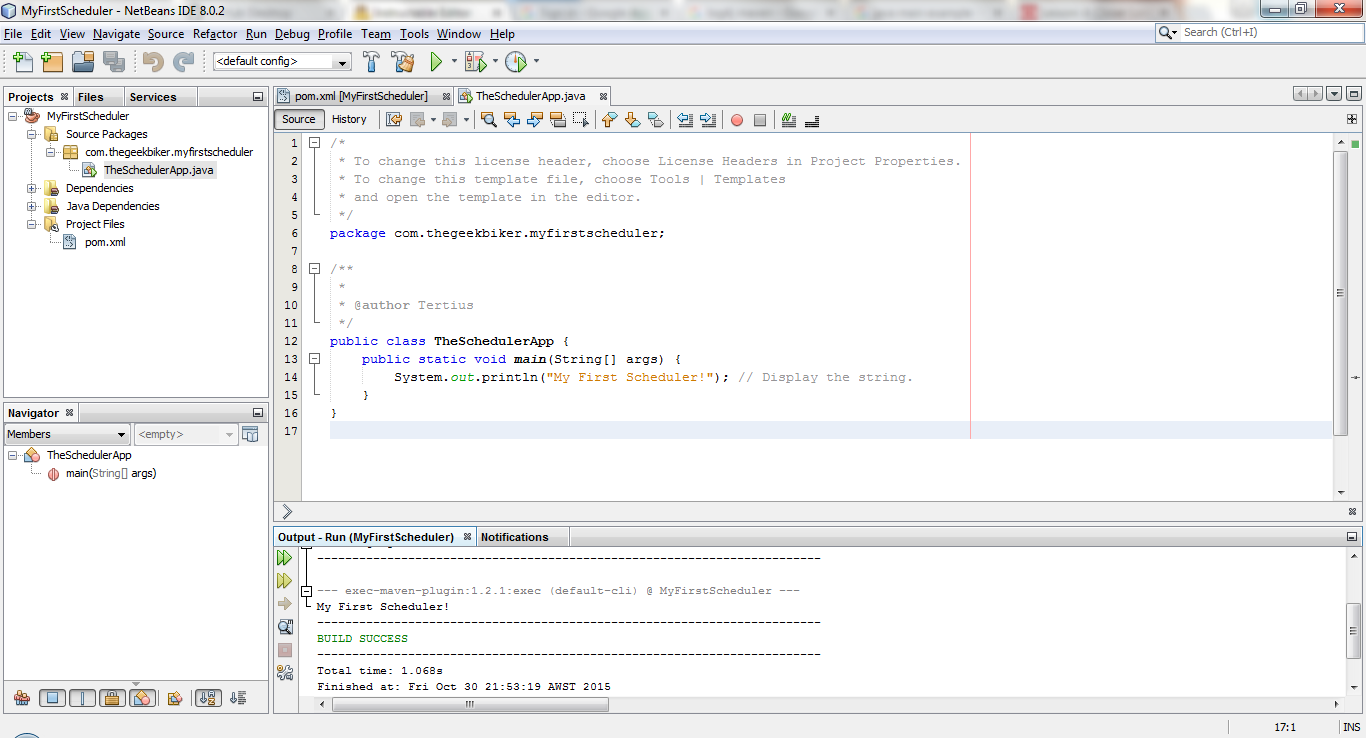Open the Refactor menu
This screenshot has width=1366, height=738.
215,34
